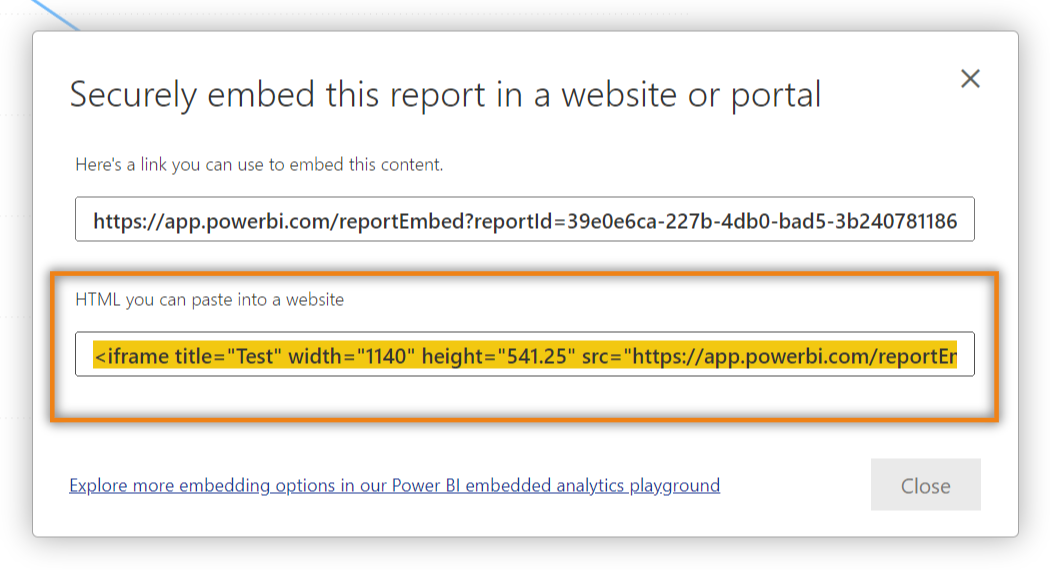Click the width="1140" value in iframe code
The width and height of the screenshot is (1050, 570).
click(349, 356)
